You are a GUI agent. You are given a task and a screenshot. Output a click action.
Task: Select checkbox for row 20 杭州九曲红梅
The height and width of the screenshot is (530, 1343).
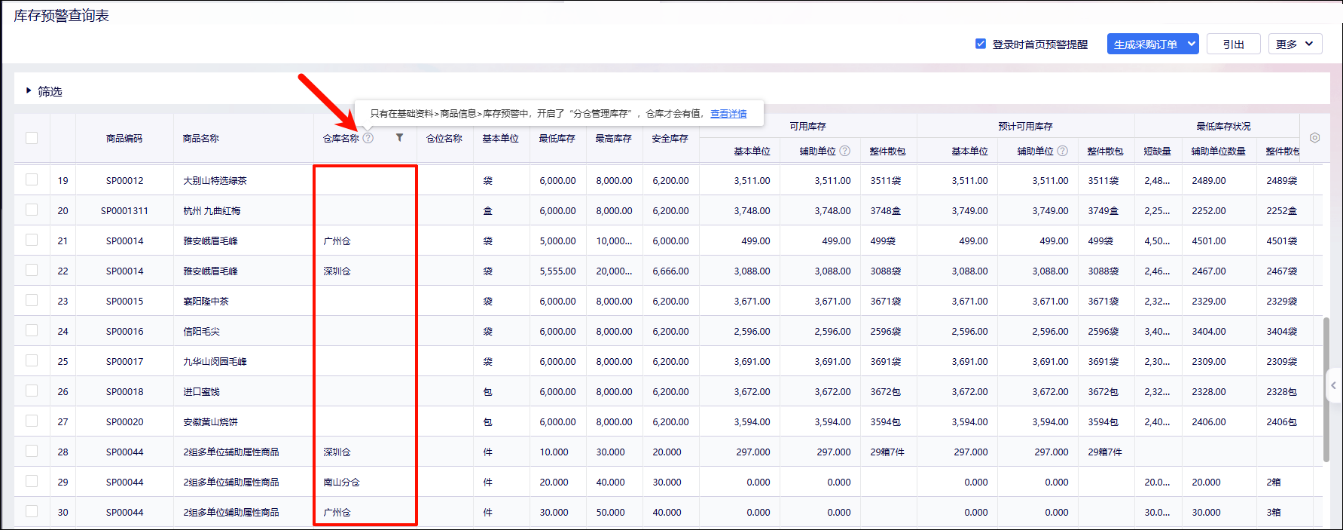click(x=32, y=210)
